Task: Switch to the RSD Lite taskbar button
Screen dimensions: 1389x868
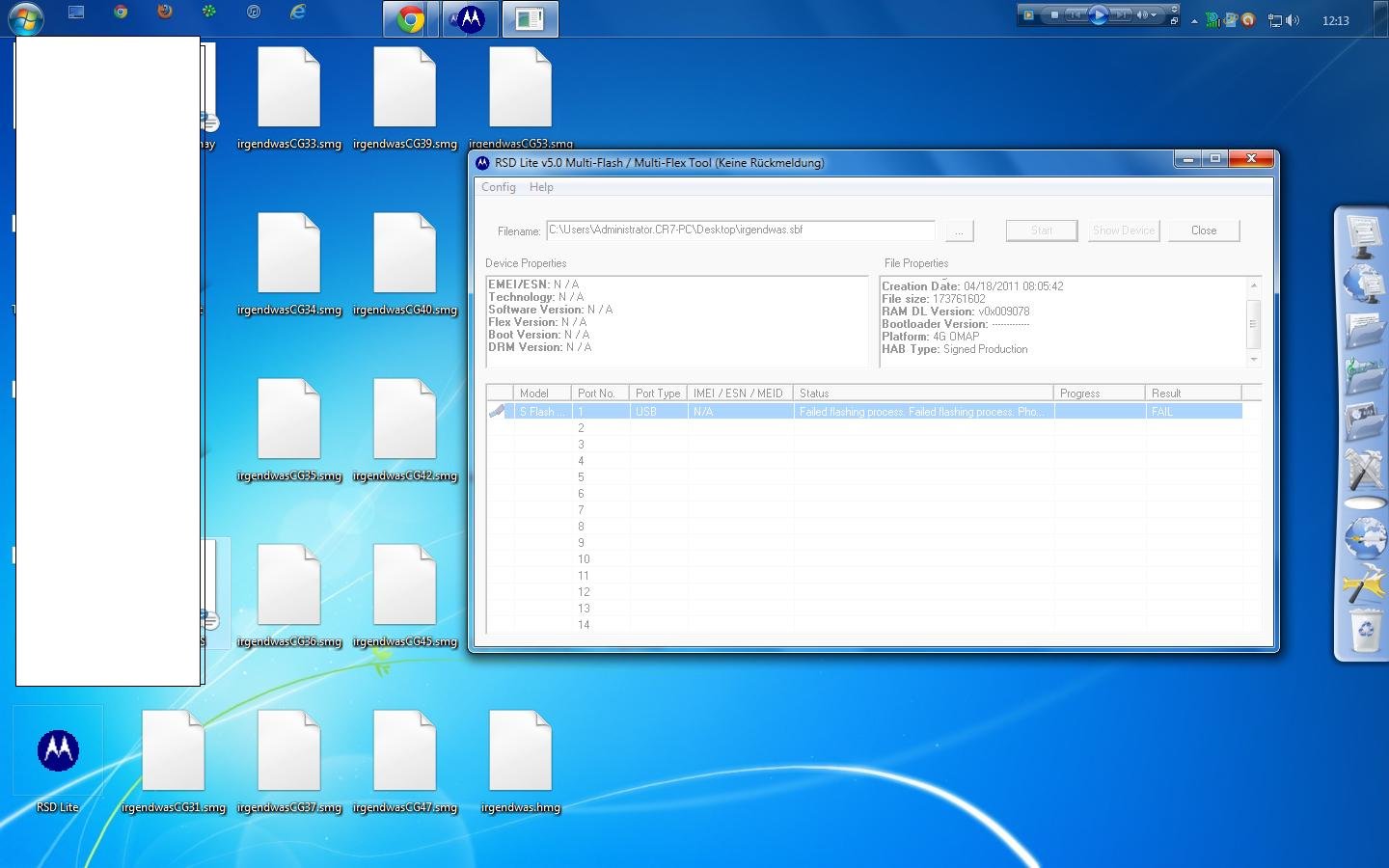Action: click(470, 18)
